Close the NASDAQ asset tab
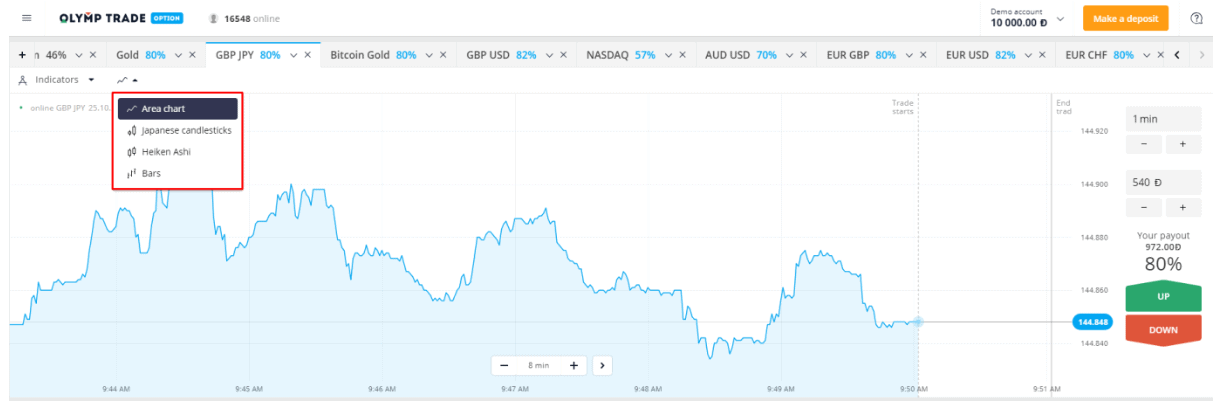Viewport: 1216px width, 408px height. pos(683,55)
